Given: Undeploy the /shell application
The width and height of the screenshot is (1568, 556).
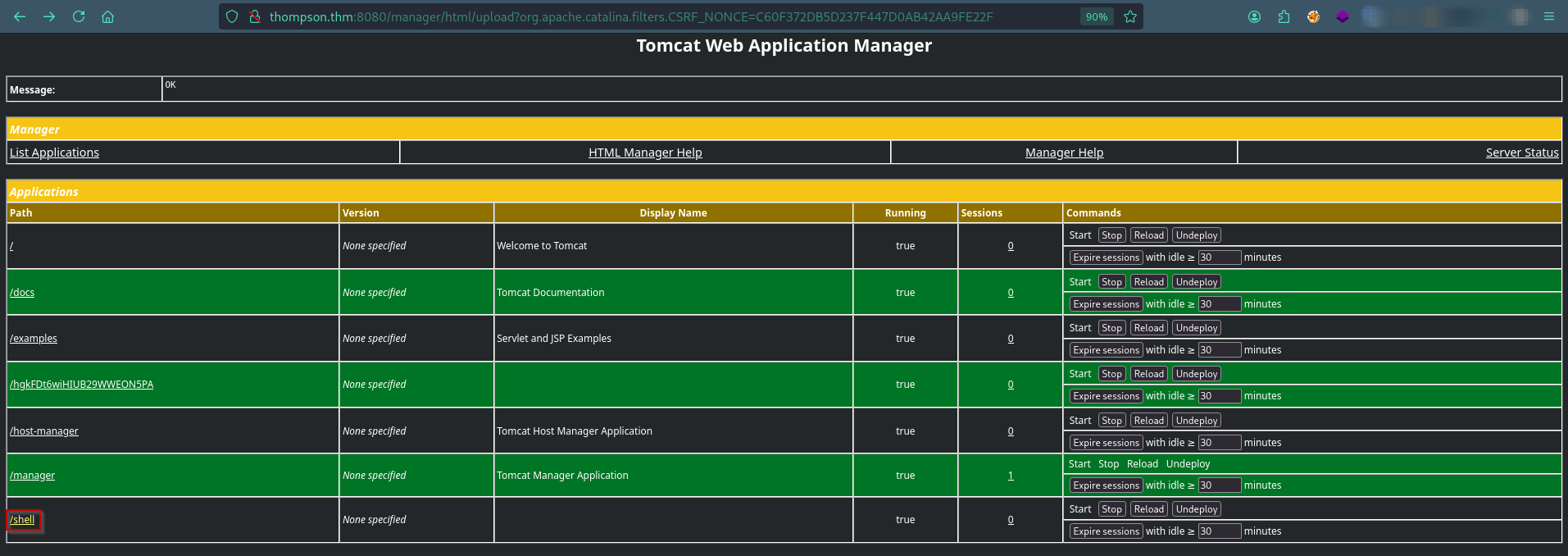Looking at the screenshot, I should [1196, 509].
